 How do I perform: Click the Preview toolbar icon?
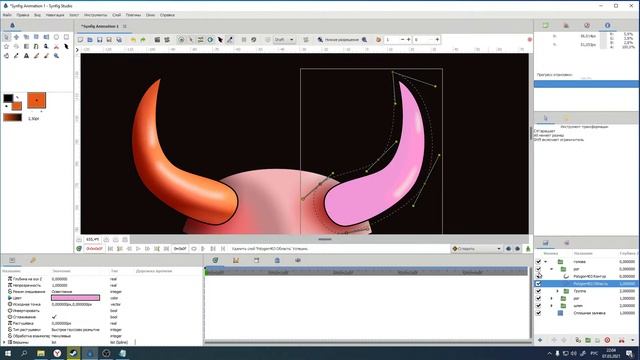pyautogui.click(x=167, y=40)
